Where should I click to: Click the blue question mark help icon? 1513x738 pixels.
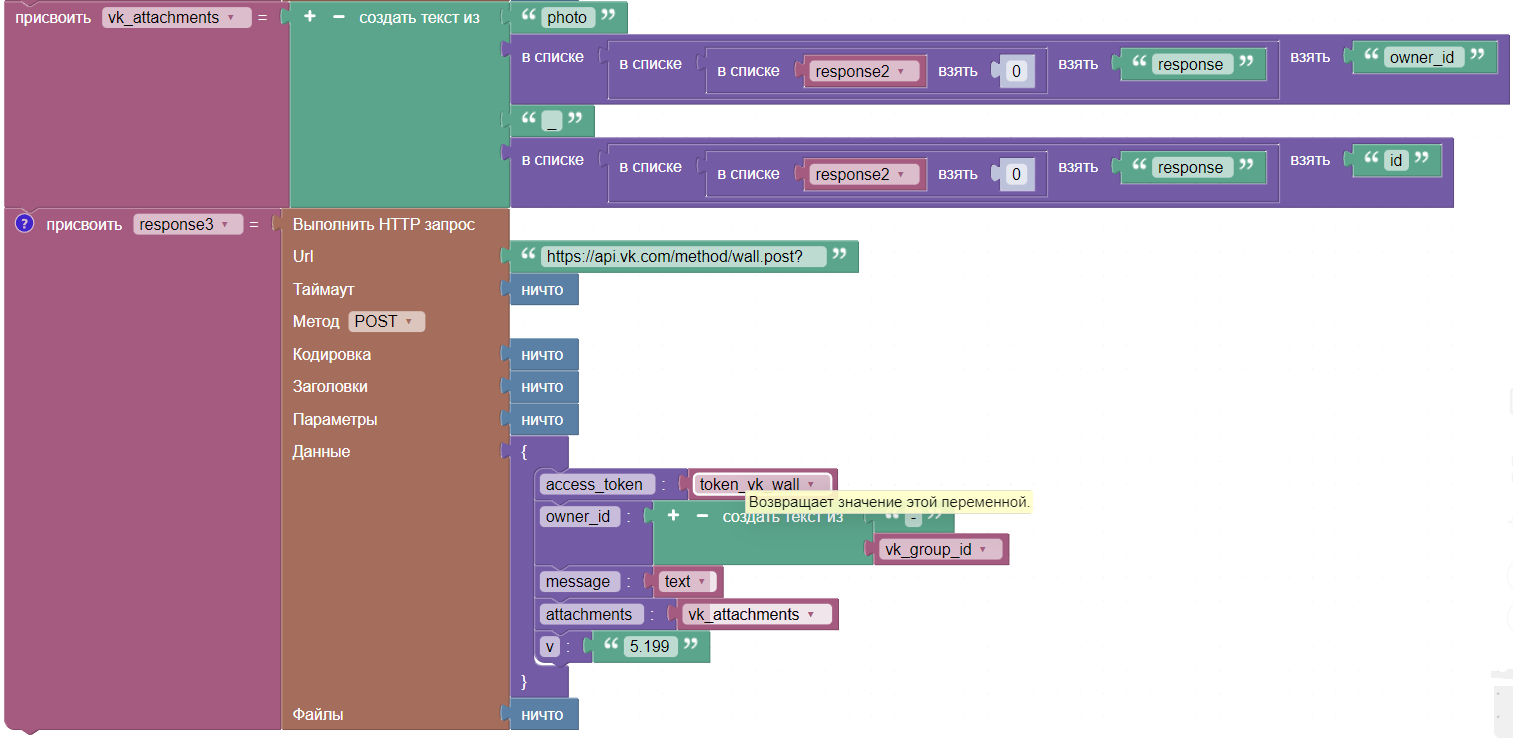[25, 224]
